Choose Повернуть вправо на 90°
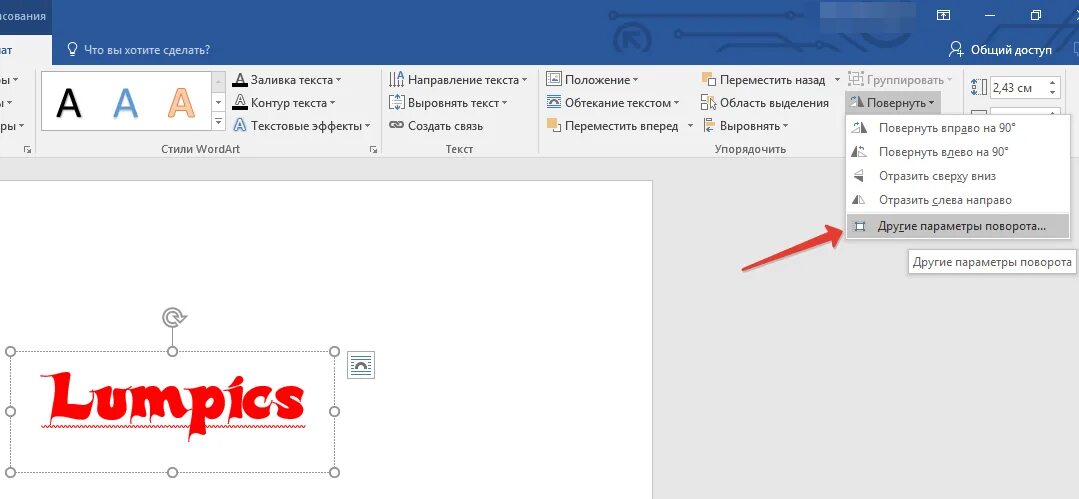Screen dimensions: 1079x499 (958, 128)
